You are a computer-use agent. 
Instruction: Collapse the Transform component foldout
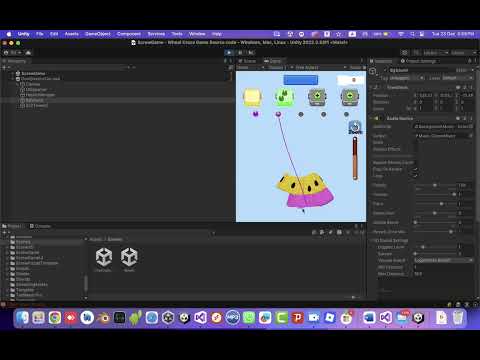[x=371, y=87]
